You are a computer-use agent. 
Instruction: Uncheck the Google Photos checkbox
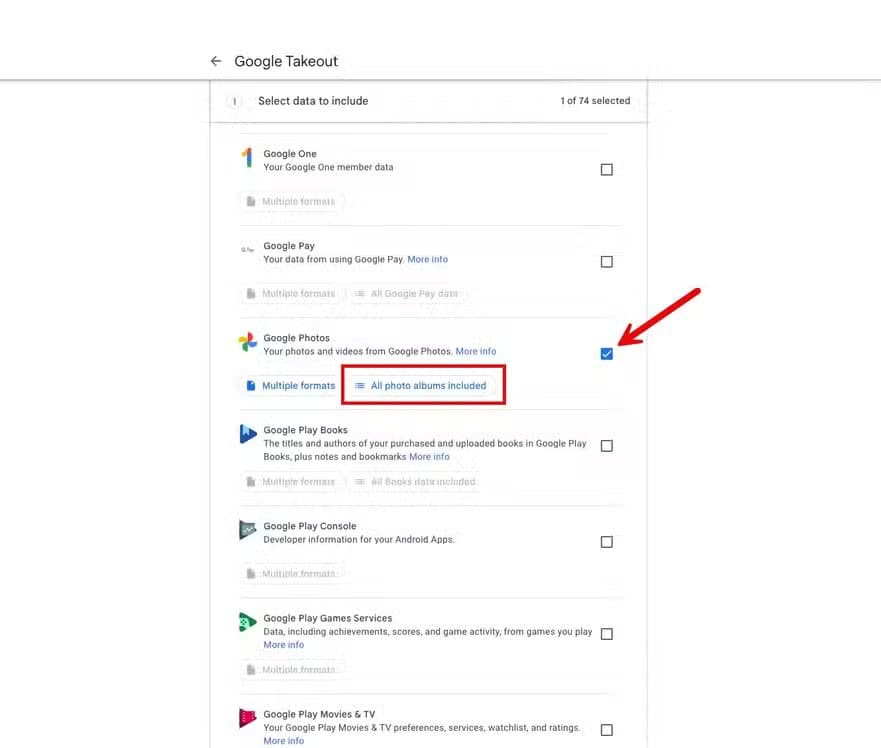click(607, 354)
